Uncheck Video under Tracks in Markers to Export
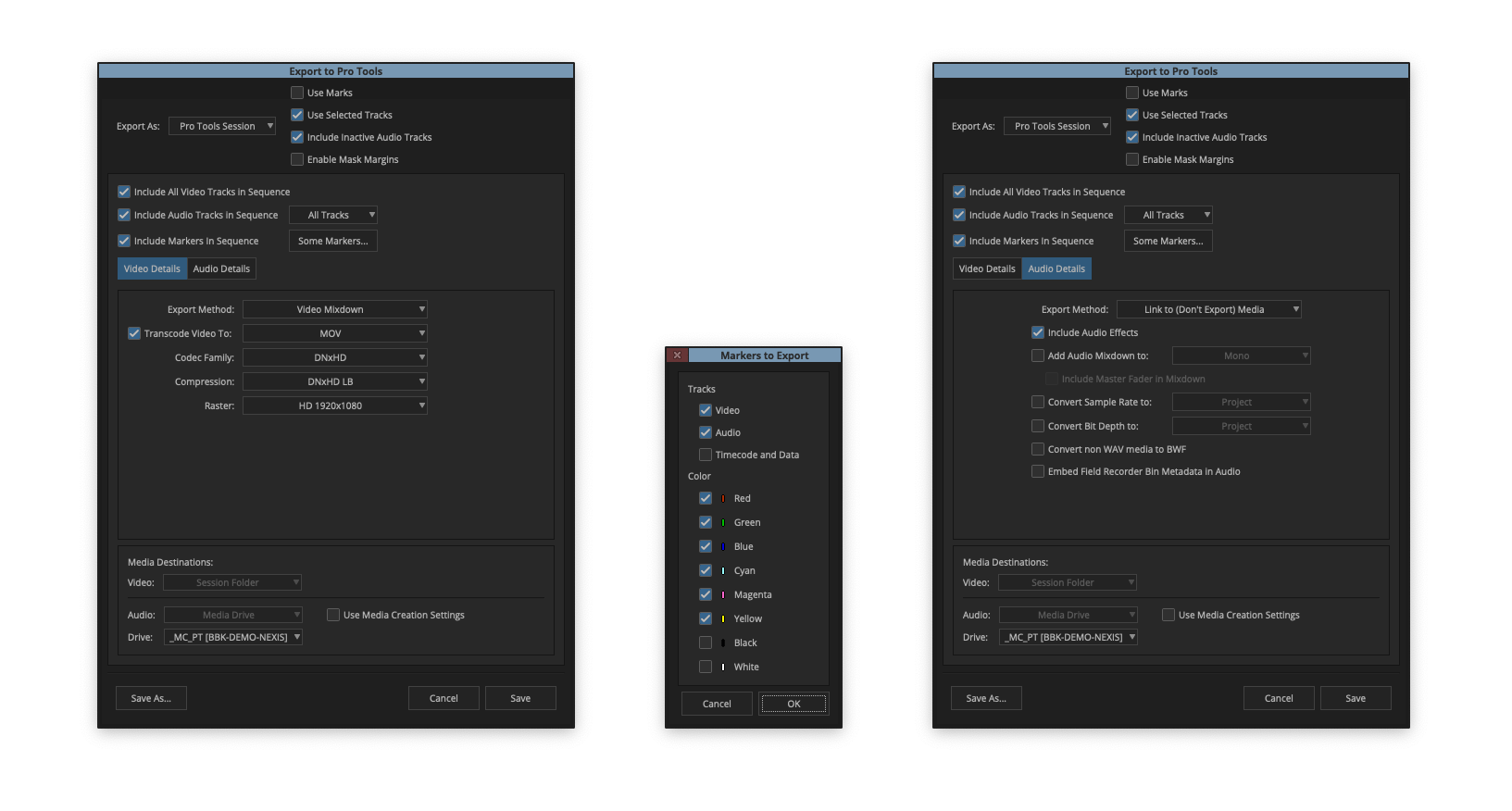Image resolution: width=1512 pixels, height=811 pixels. (x=706, y=410)
